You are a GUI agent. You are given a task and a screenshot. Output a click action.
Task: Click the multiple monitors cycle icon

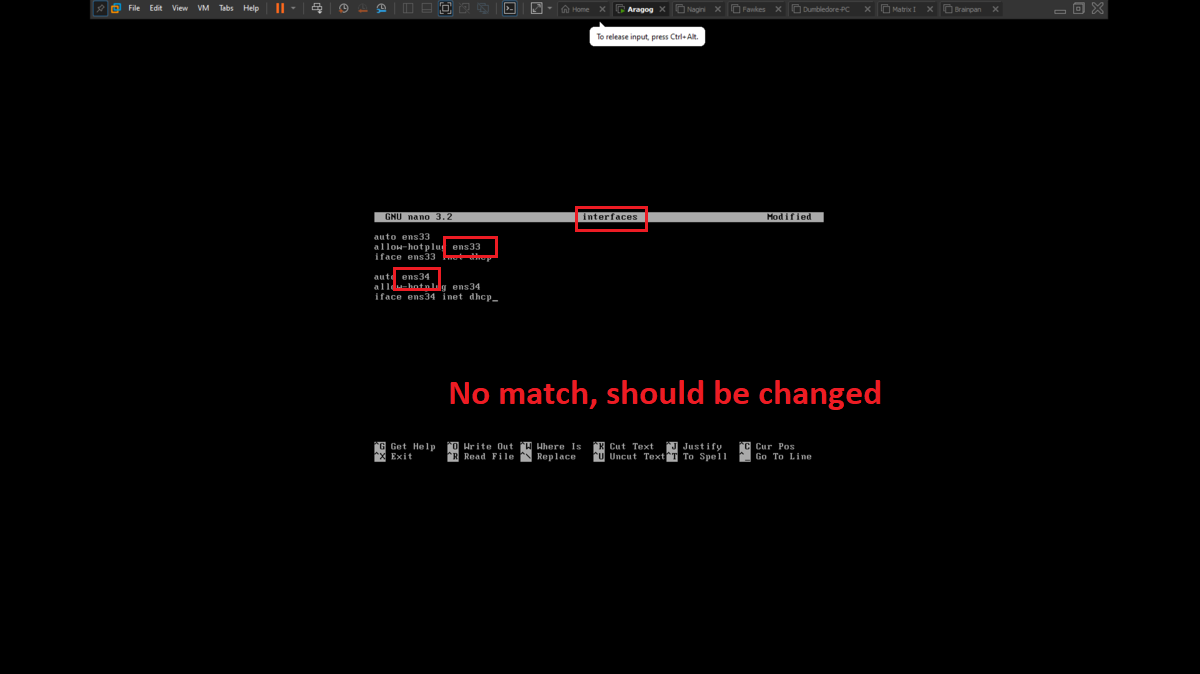483,8
